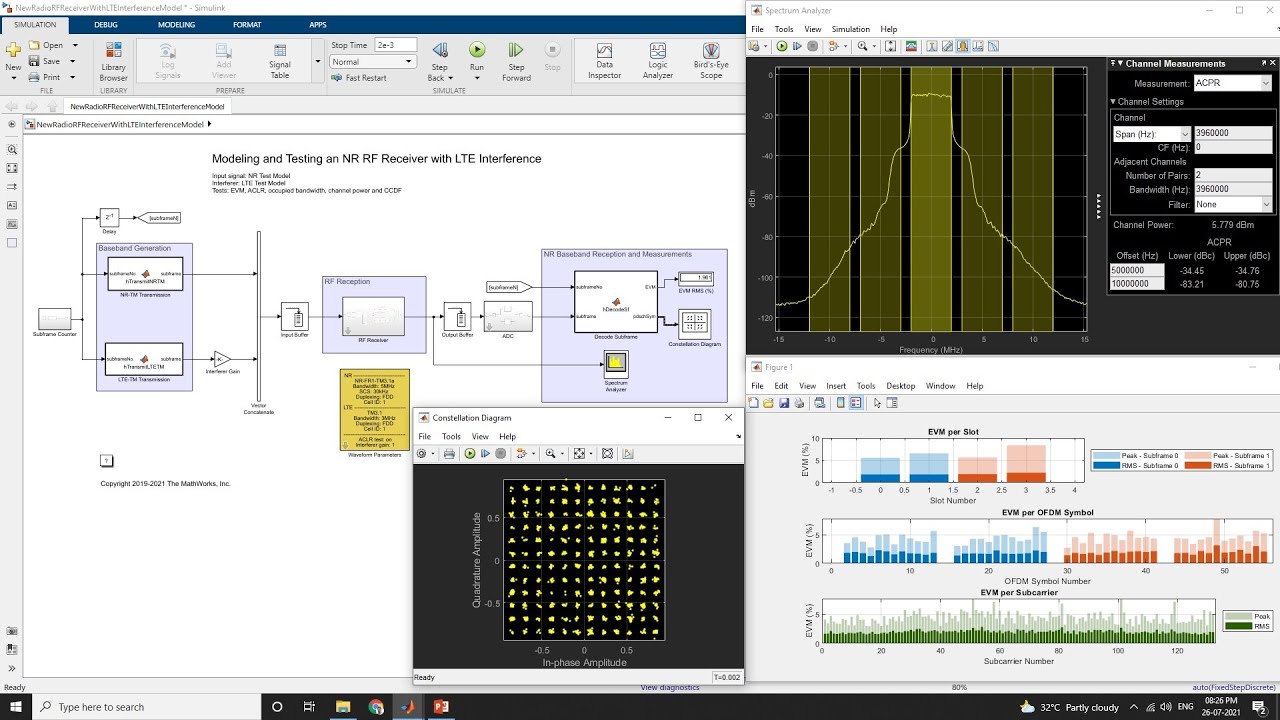This screenshot has height=720, width=1280.
Task: Click Step Forward in Simulink toolbar
Action: [x=516, y=61]
